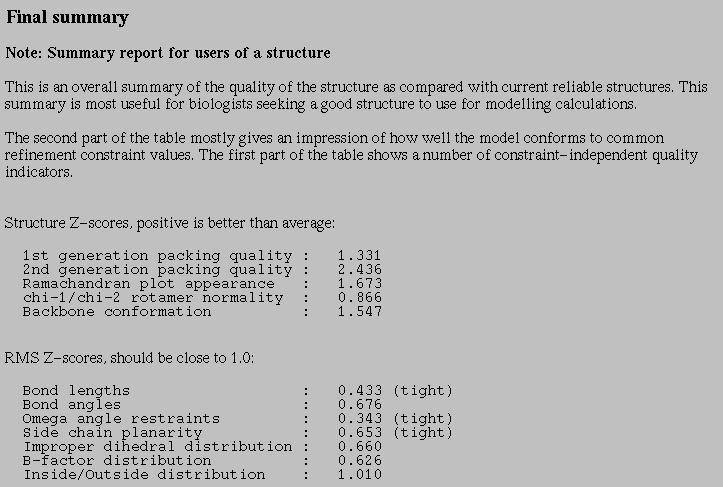The height and width of the screenshot is (487, 723).
Task: Click the 2.436 packing quality value
Action: click(x=360, y=269)
